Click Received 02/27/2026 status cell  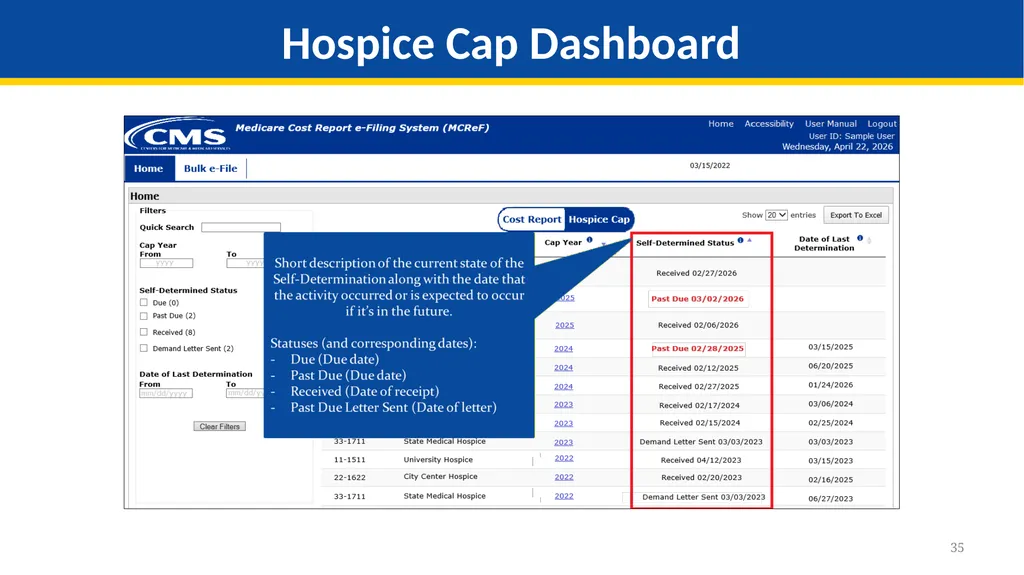(696, 273)
